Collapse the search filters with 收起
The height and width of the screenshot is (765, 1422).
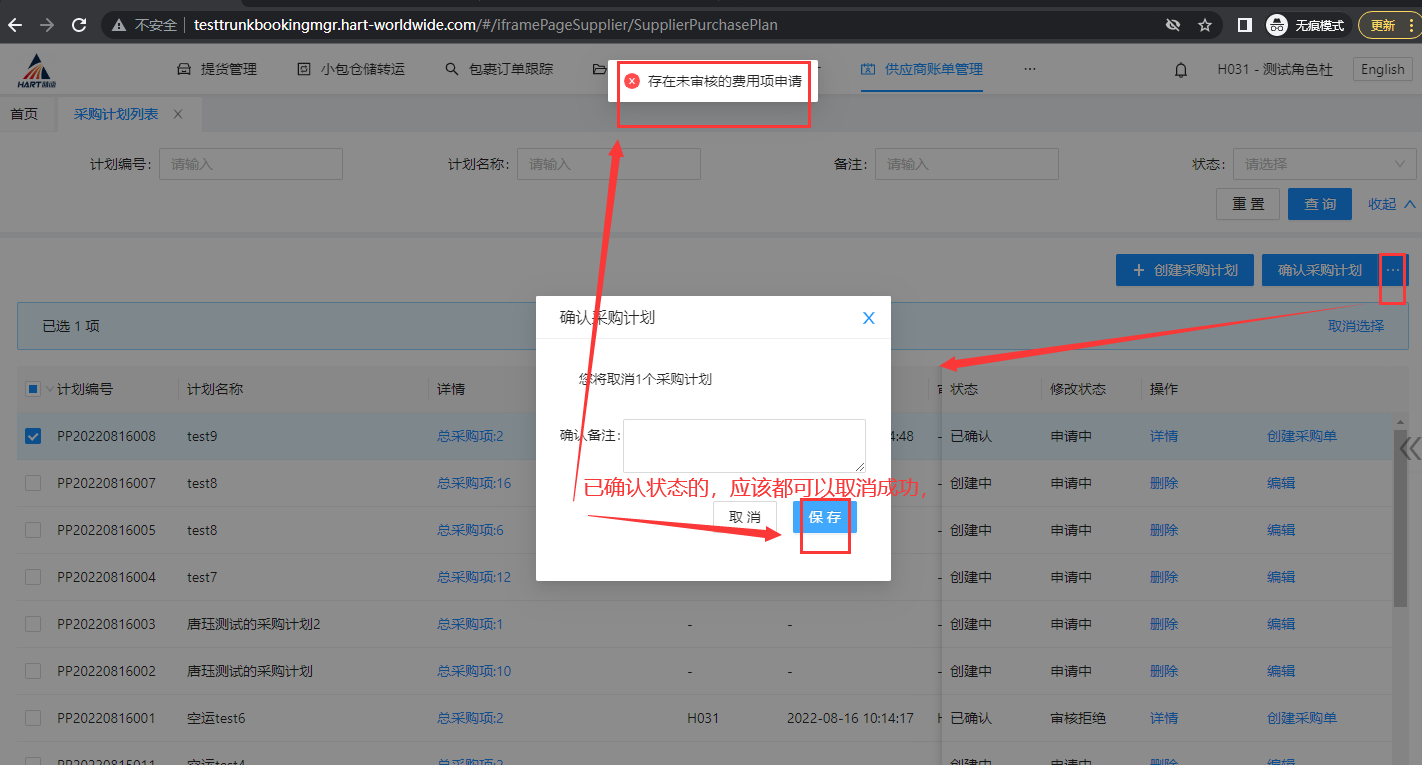point(1391,204)
